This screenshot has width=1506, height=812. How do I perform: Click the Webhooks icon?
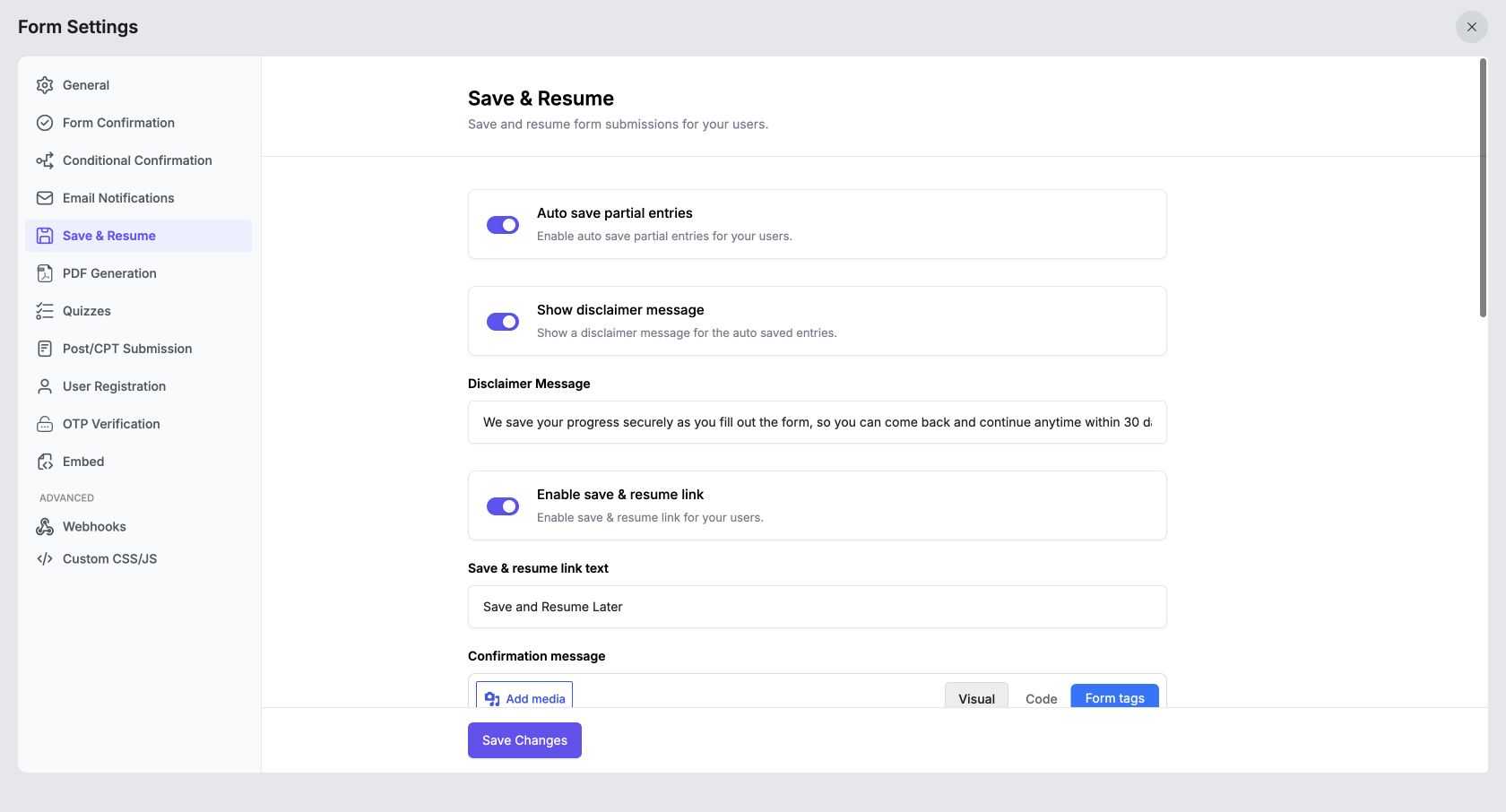pyautogui.click(x=45, y=526)
